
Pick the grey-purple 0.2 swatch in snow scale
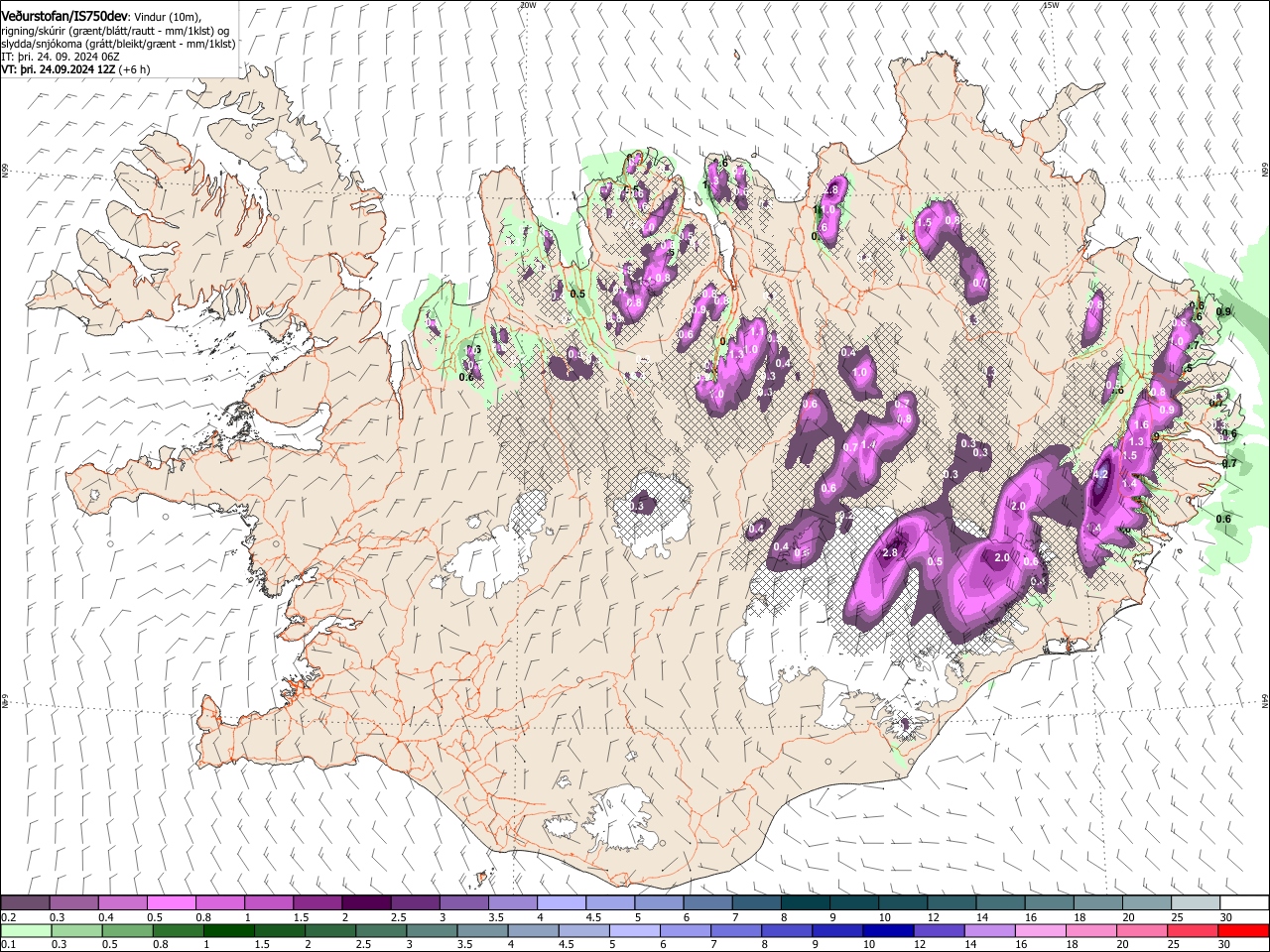point(25,903)
